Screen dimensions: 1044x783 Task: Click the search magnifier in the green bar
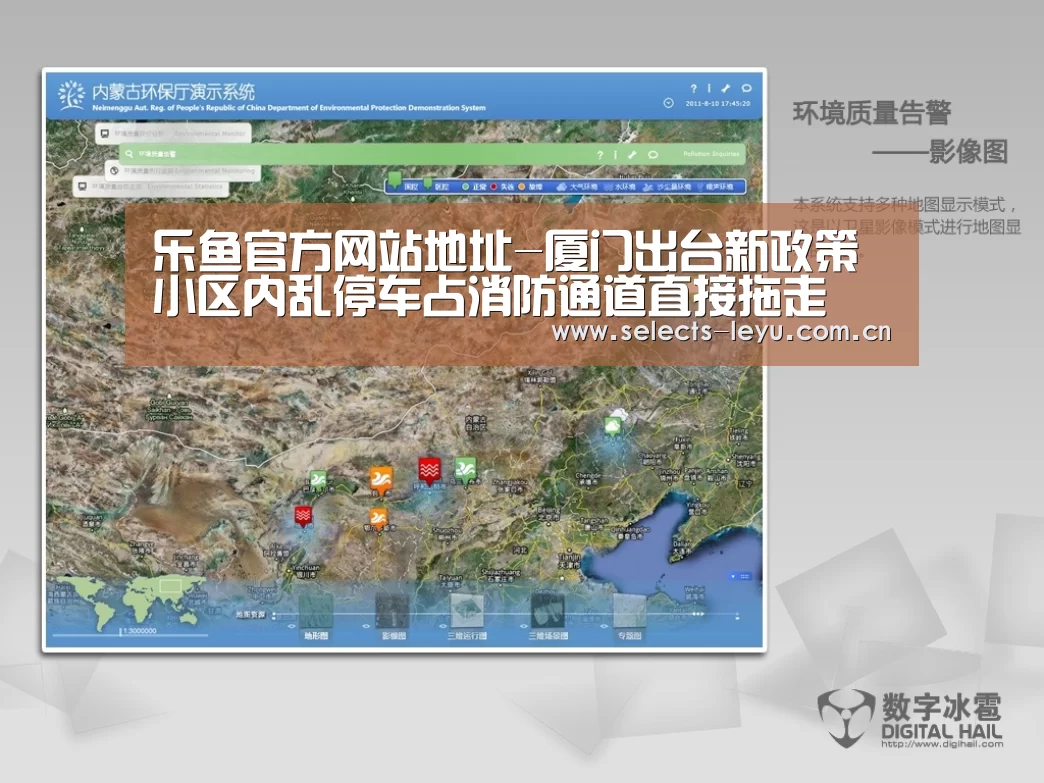click(x=129, y=154)
